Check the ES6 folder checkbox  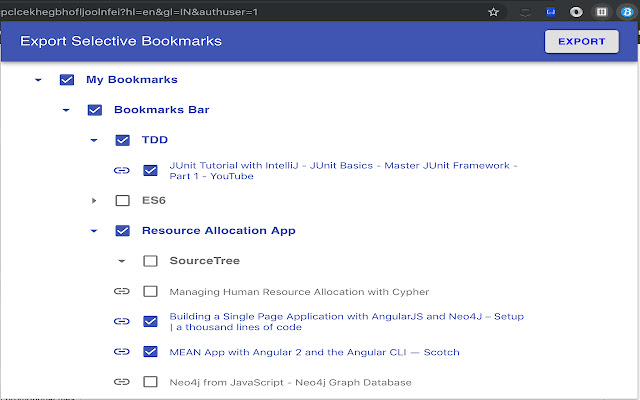123,201
